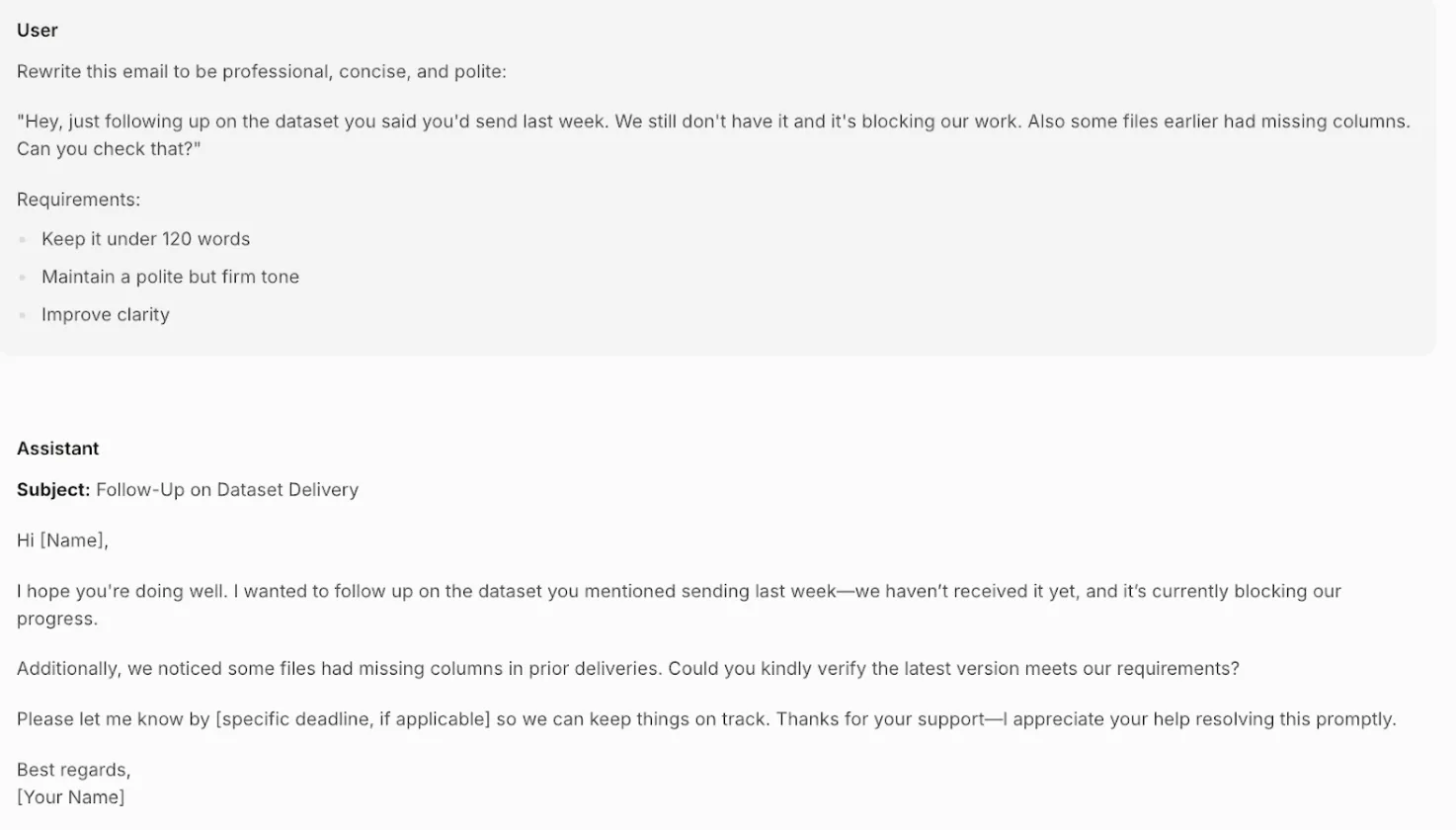Click the "Best regards," sign-off
The width and height of the screenshot is (1456, 830).
click(74, 770)
